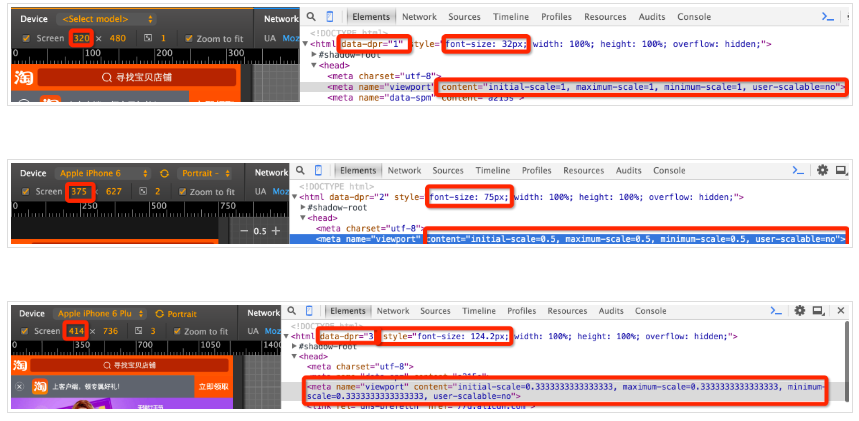Click the Taobao logo in the 320-width page preview

click(24, 78)
